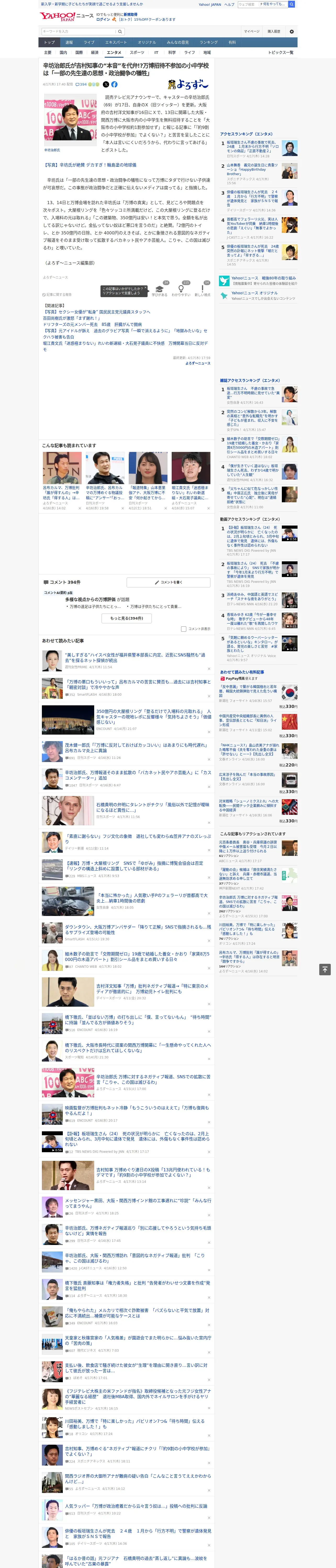The image size is (336, 1568).
Task: Click the コメントを書く pencil button
Action: click(x=168, y=583)
